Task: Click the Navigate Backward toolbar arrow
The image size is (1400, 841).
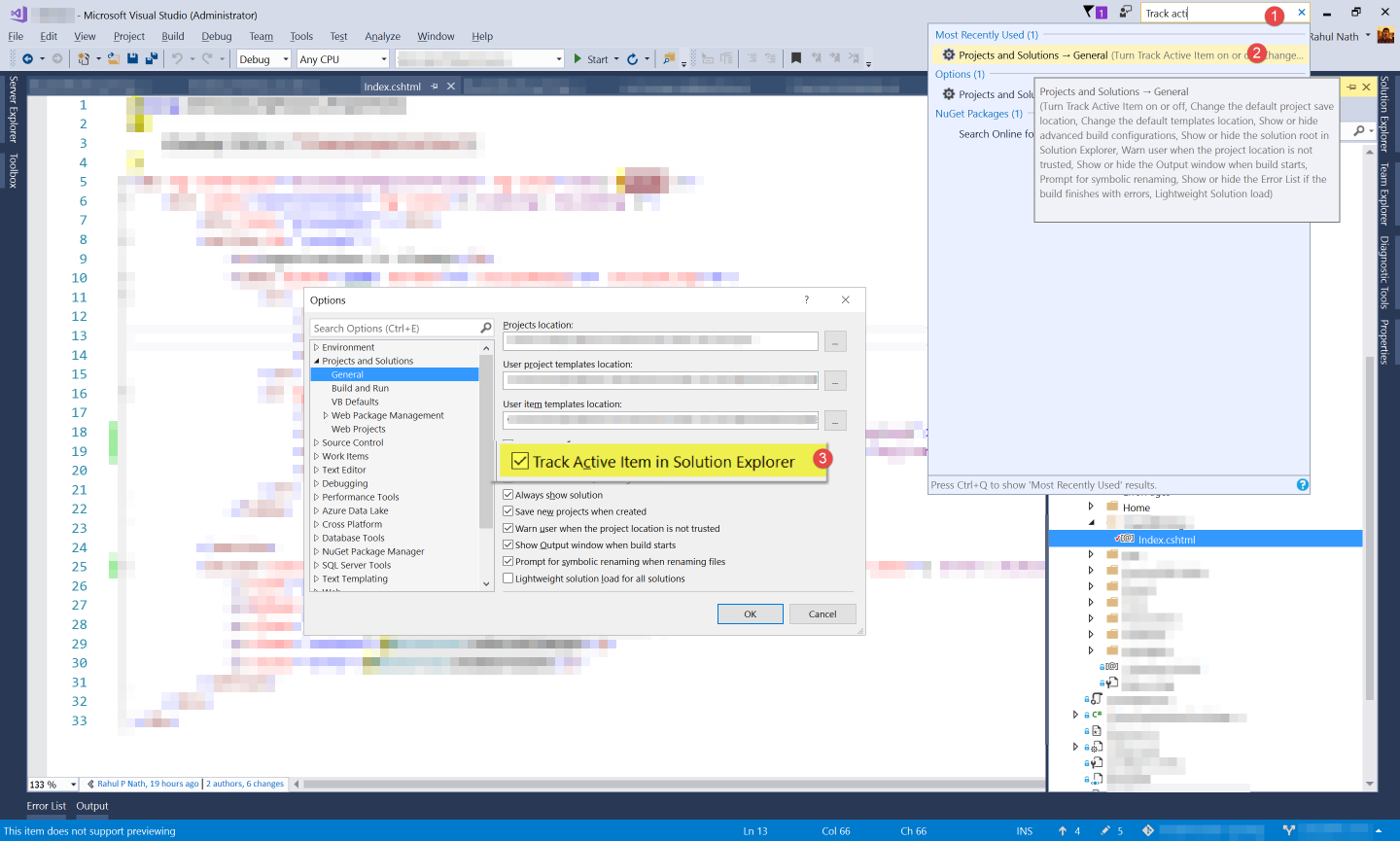Action: click(x=27, y=59)
